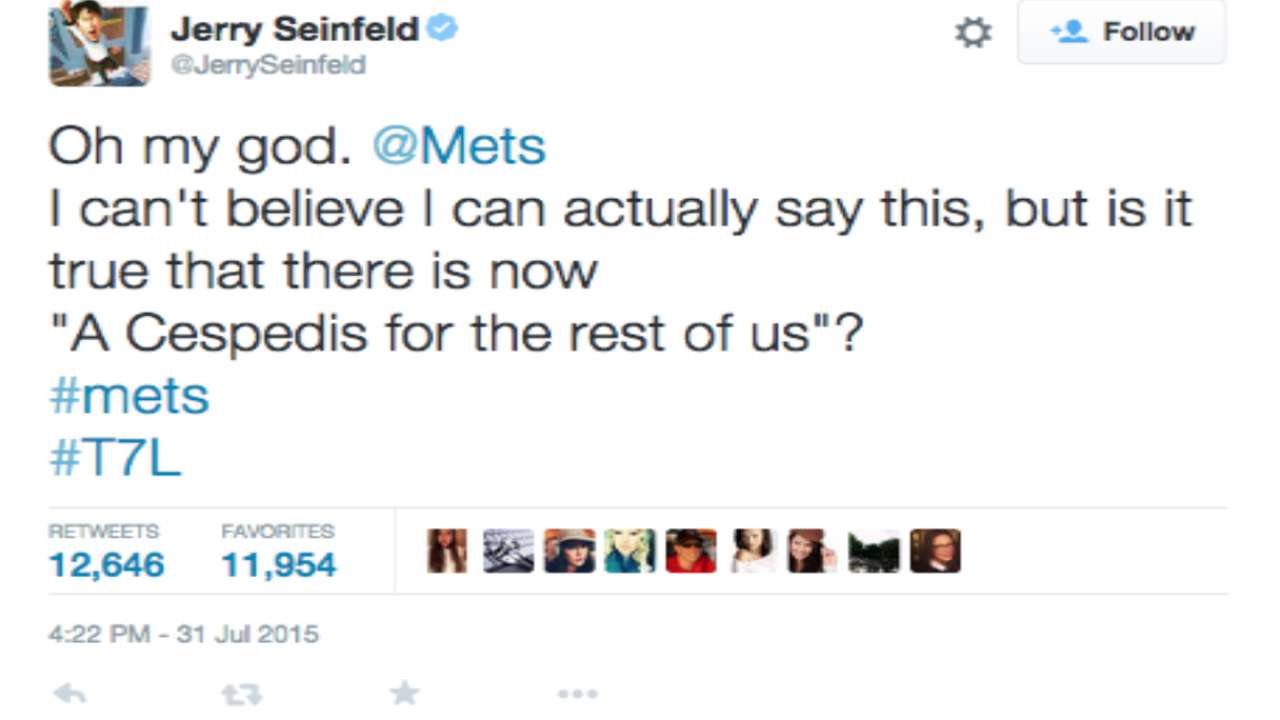This screenshot has height=720, width=1280.
Task: Open the #T7L hashtag
Action: point(115,459)
